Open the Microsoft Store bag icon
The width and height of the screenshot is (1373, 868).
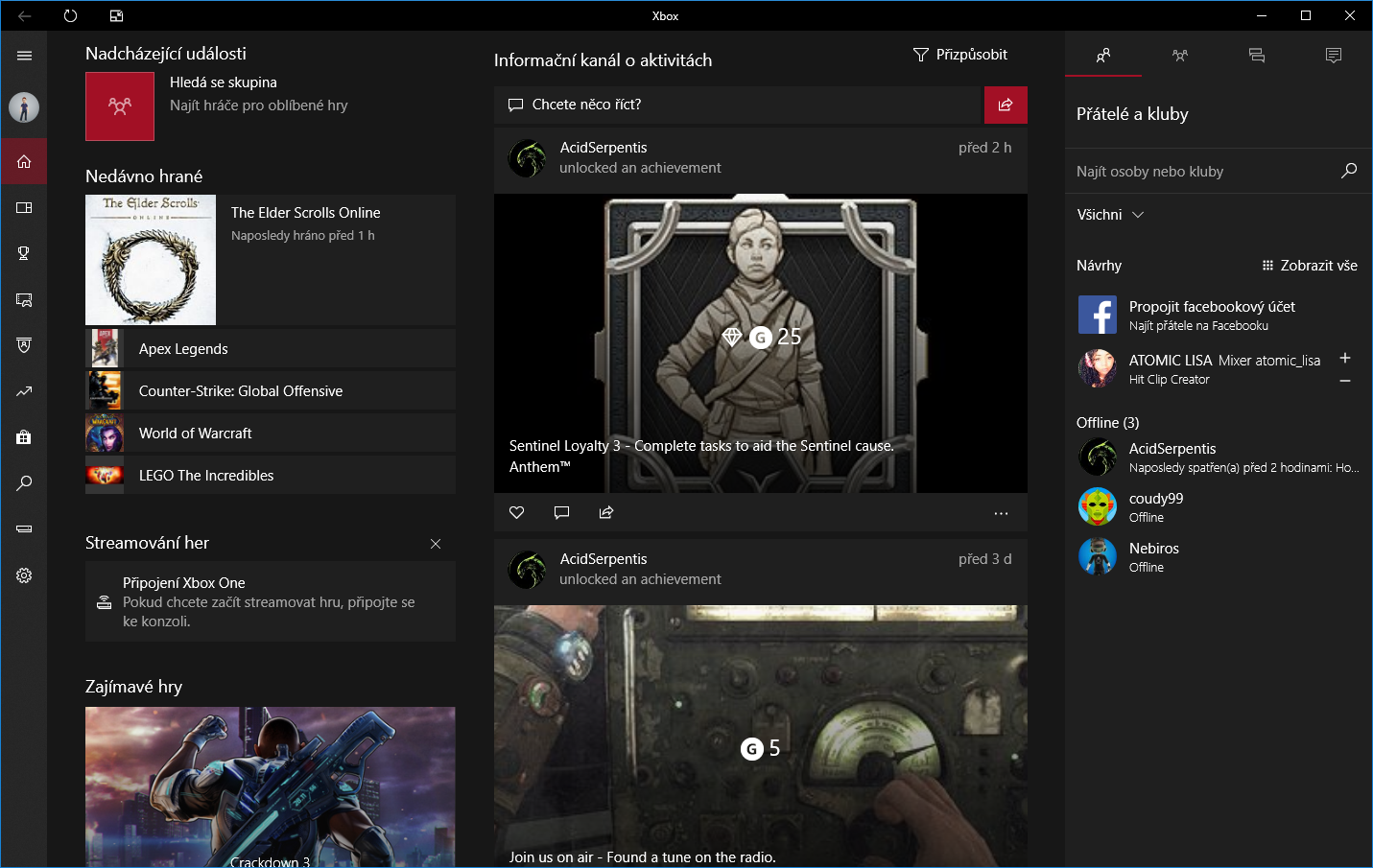24,437
